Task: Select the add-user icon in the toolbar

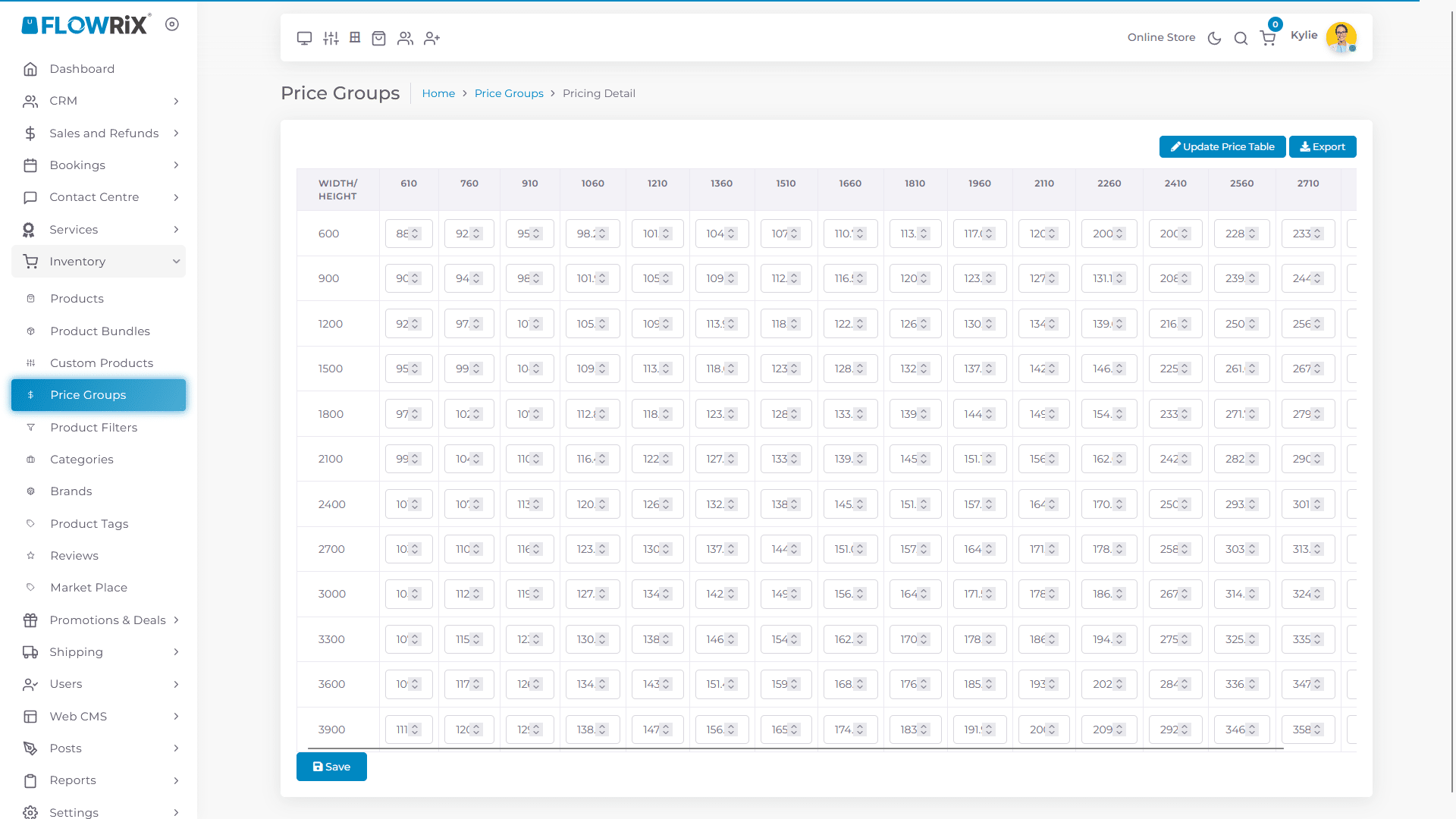Action: pyautogui.click(x=431, y=37)
